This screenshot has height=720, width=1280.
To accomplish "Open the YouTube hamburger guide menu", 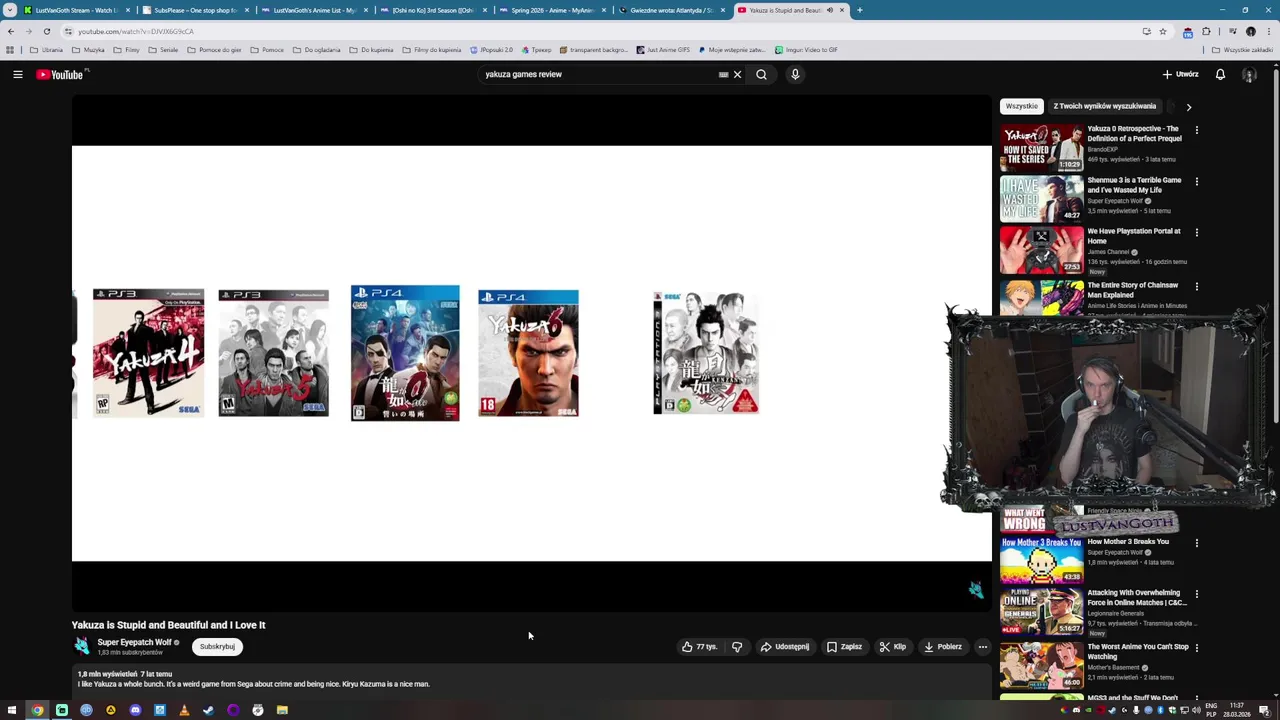I will coord(17,74).
